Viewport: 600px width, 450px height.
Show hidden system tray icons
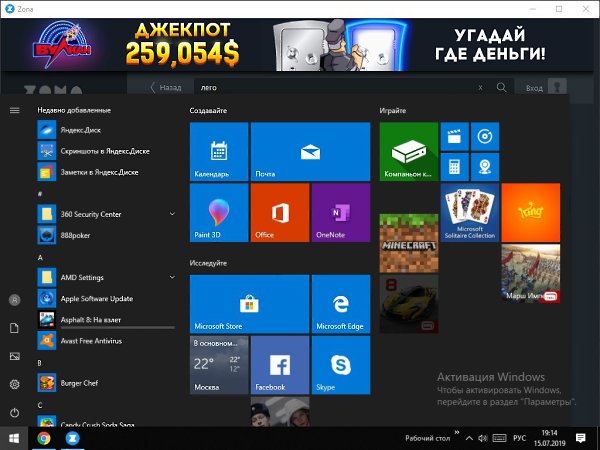pyautogui.click(x=469, y=438)
